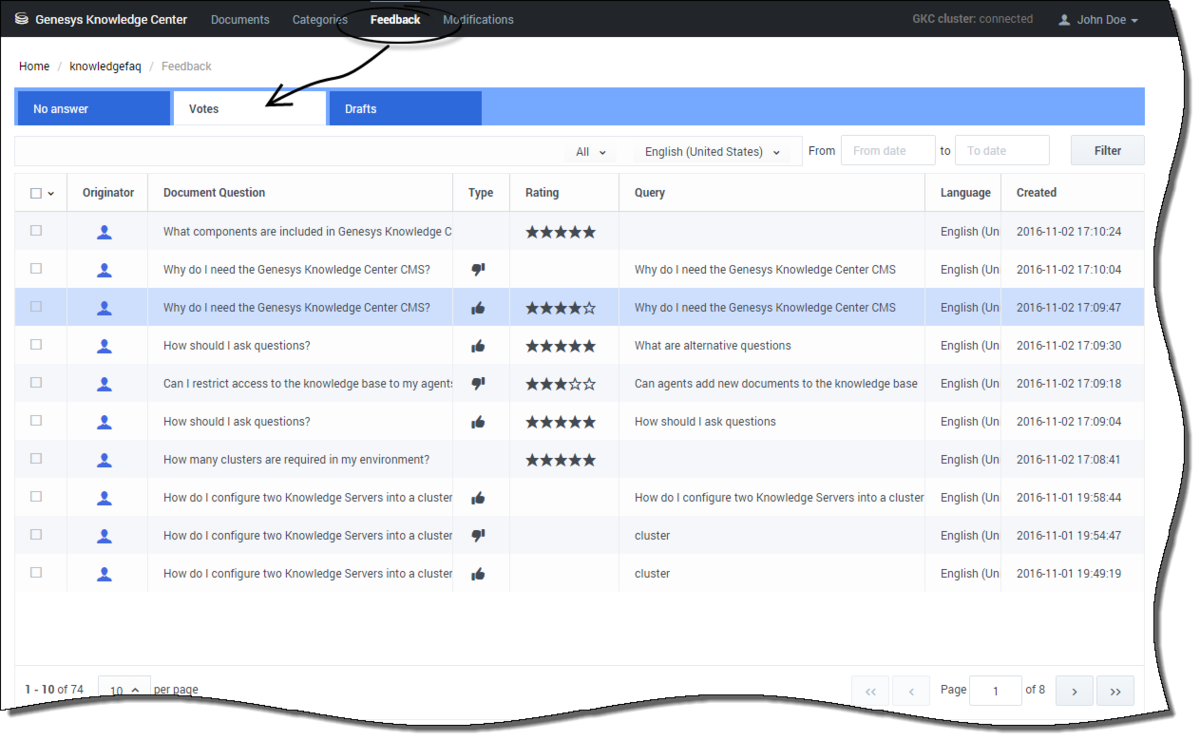Click originator icon in the 19:49:19 row
Screen dimensions: 1200x741
tap(104, 574)
